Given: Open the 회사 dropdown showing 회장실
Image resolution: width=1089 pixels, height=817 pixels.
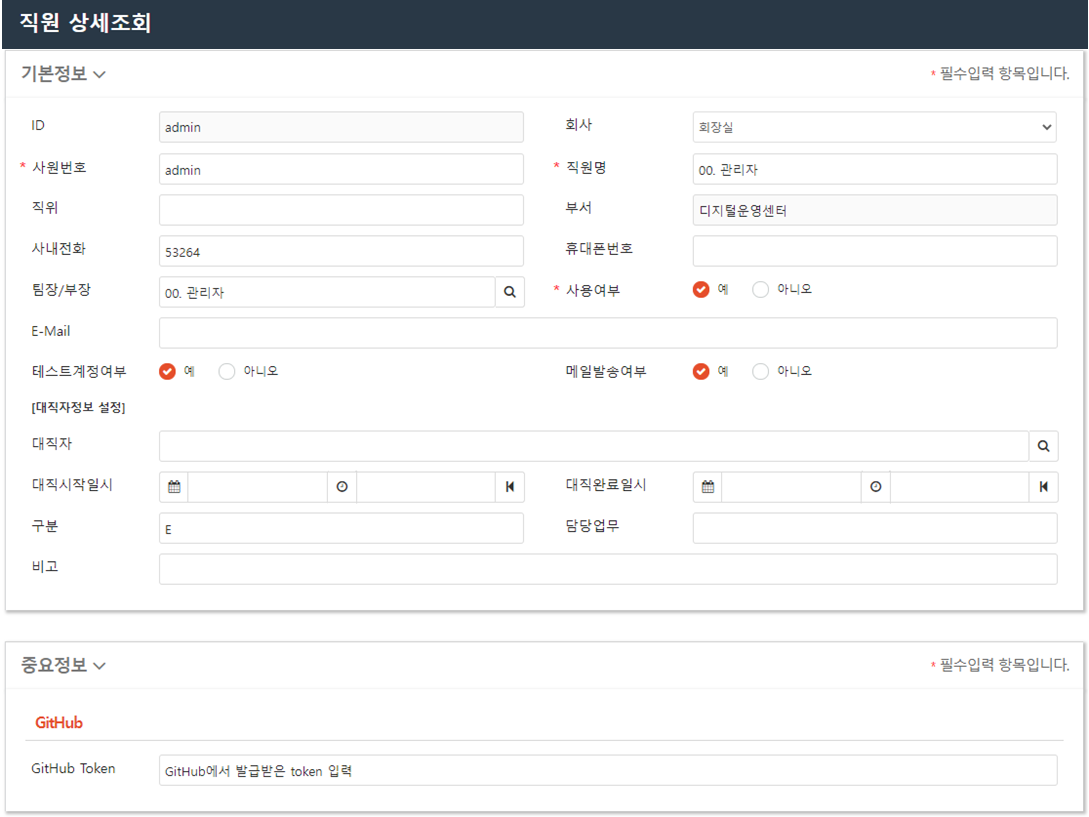Looking at the screenshot, I should pos(874,127).
